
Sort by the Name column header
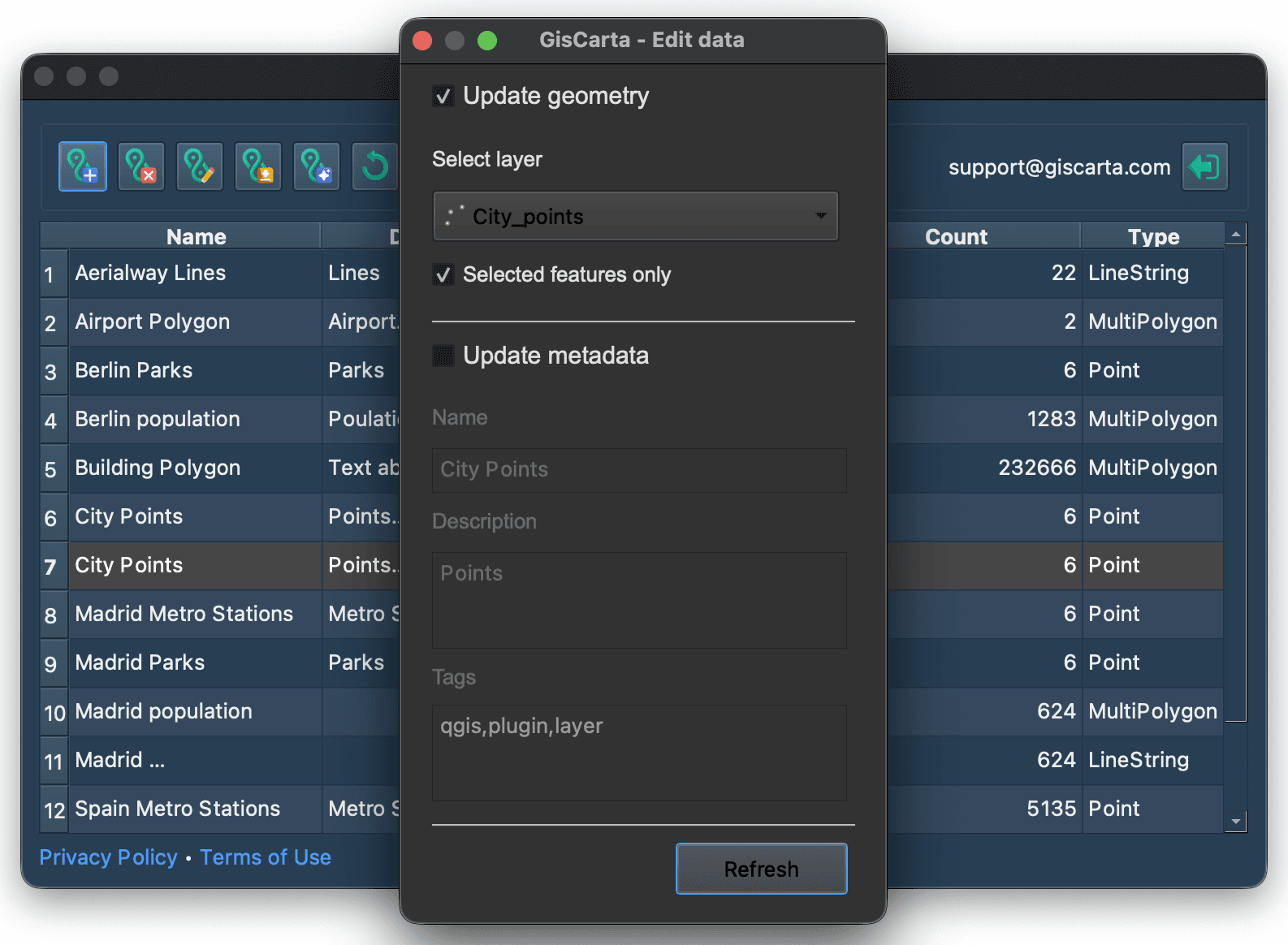pyautogui.click(x=196, y=236)
